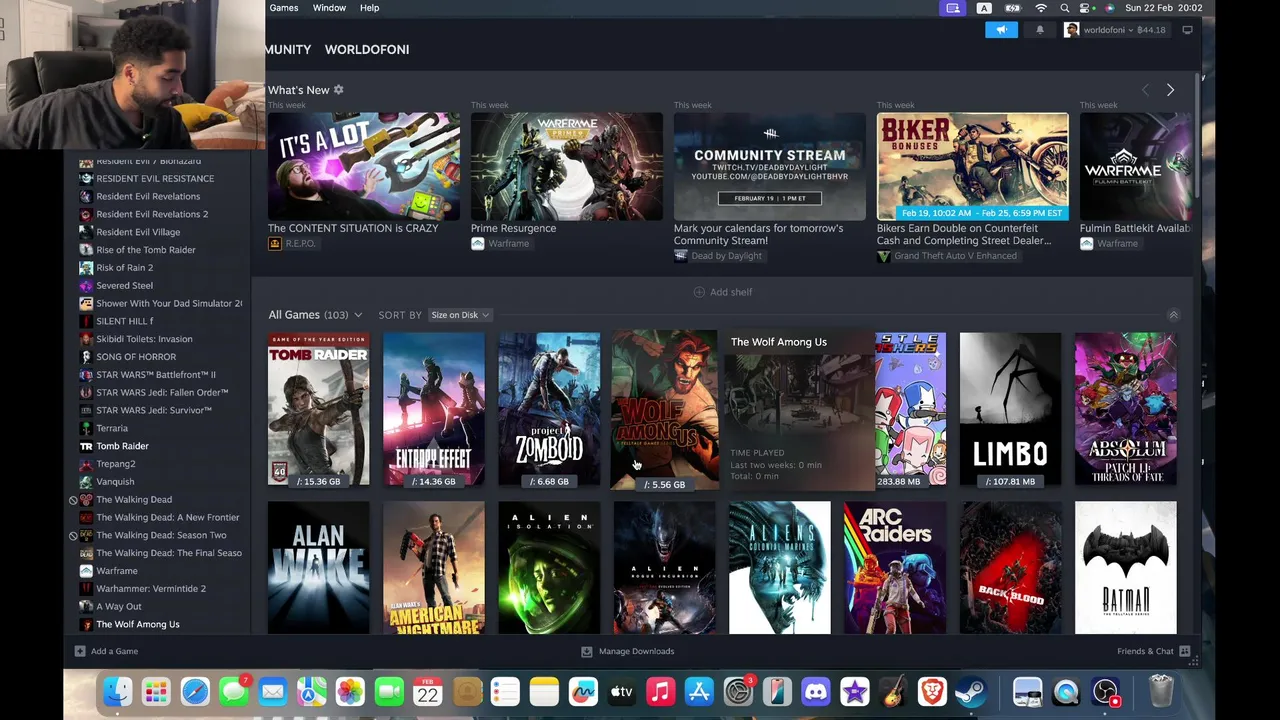The width and height of the screenshot is (1280, 720).
Task: Open the Entropy Effect game cover
Action: pyautogui.click(x=434, y=409)
